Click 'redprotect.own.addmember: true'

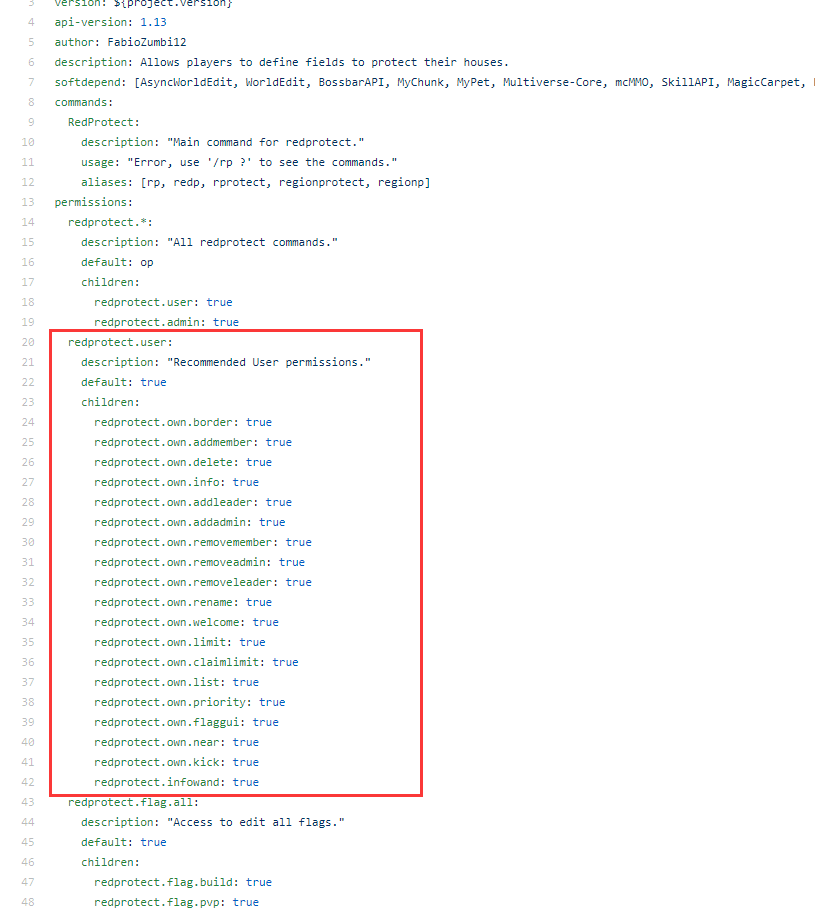click(x=193, y=442)
